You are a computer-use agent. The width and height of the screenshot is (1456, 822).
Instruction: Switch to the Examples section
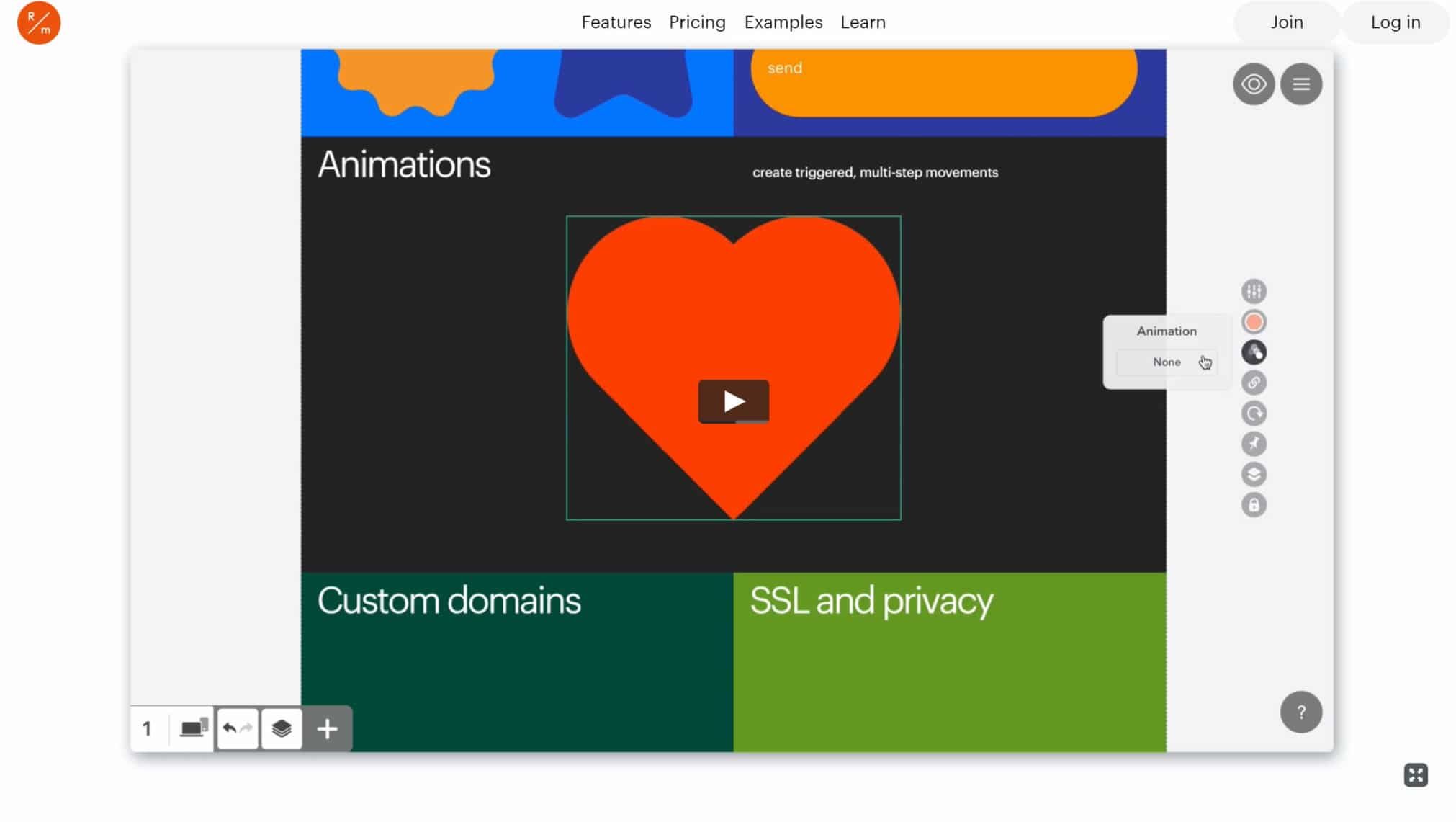pyautogui.click(x=783, y=22)
